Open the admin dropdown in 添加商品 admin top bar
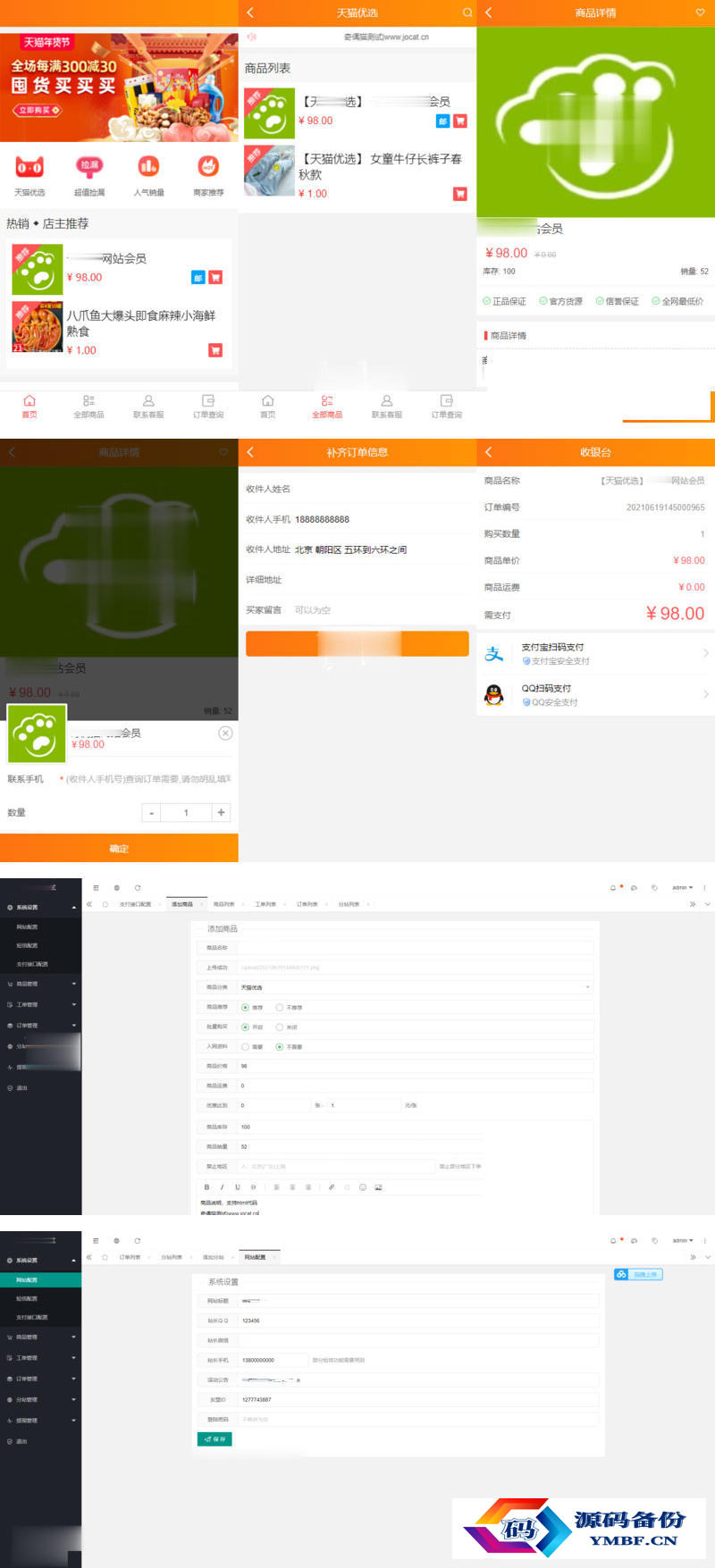 coord(683,888)
